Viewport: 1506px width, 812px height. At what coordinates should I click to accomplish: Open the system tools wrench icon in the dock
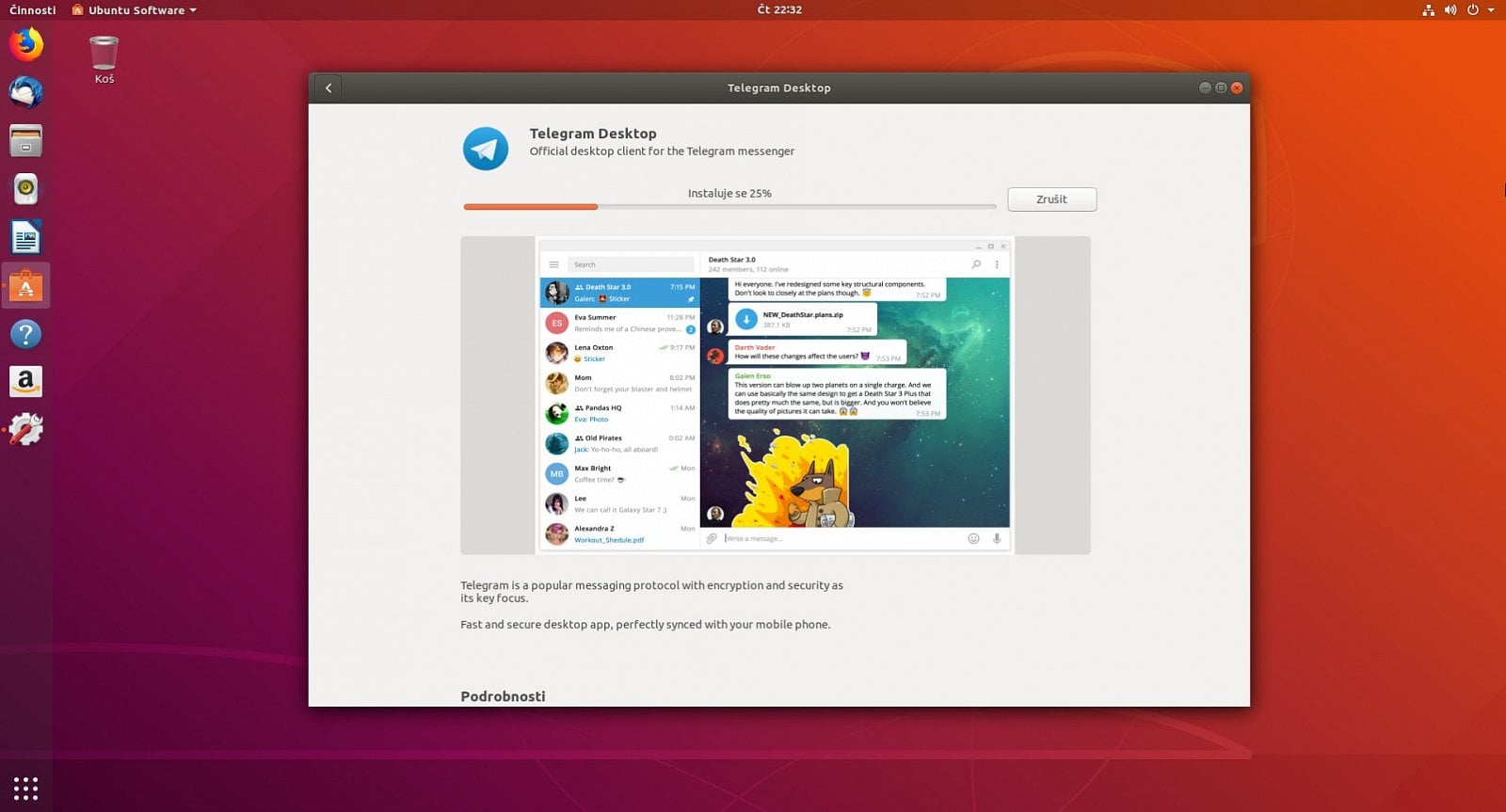(x=26, y=430)
